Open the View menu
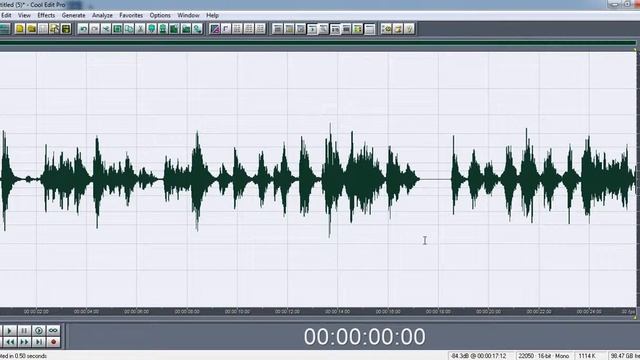Viewport: 640px width, 360px height. coord(24,15)
